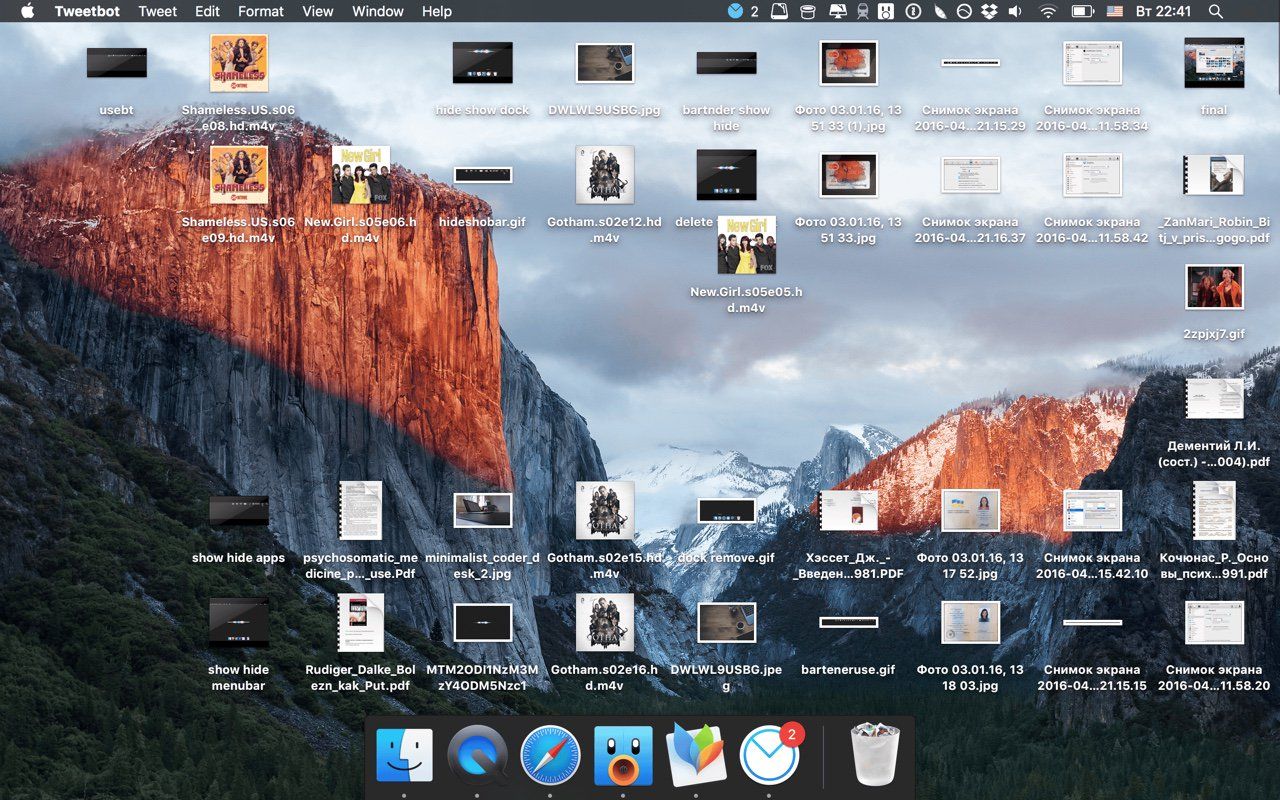Open Finder from the Dock
This screenshot has width=1280, height=800.
point(404,755)
